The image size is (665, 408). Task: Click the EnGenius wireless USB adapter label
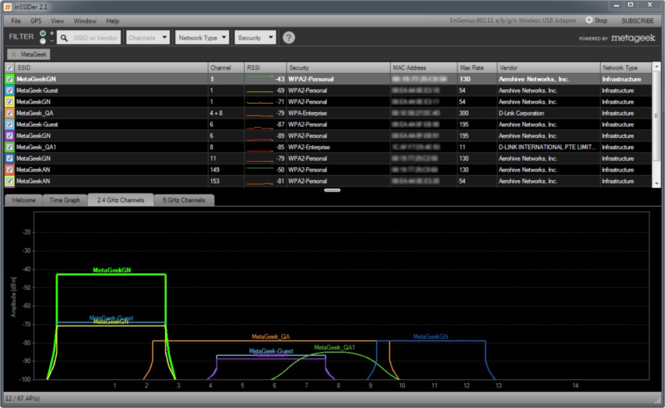(x=513, y=21)
